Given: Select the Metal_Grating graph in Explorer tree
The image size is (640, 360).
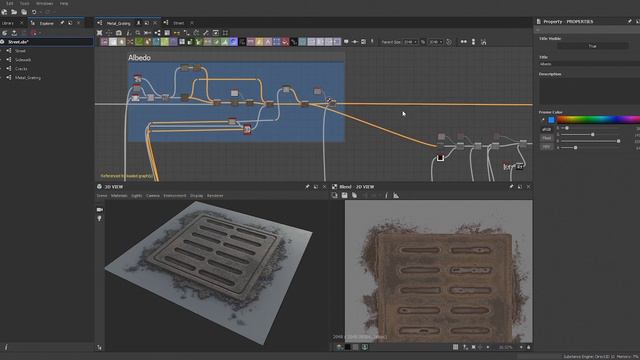Looking at the screenshot, I should coord(28,78).
